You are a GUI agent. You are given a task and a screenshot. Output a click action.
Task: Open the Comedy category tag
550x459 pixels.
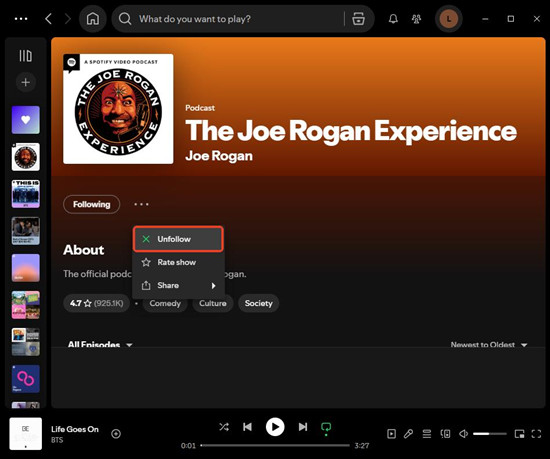tap(165, 303)
